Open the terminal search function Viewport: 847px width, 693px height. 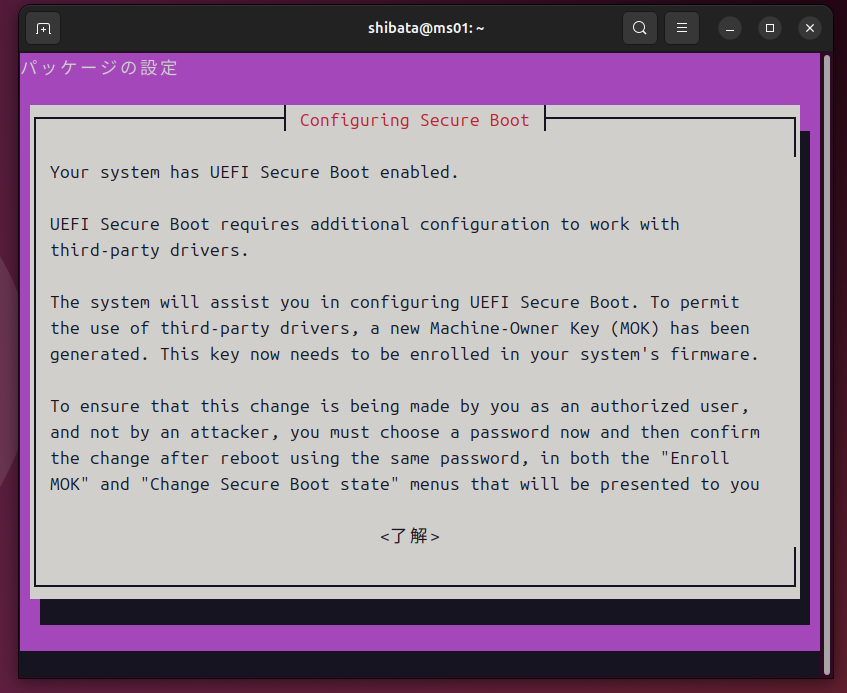pyautogui.click(x=640, y=28)
